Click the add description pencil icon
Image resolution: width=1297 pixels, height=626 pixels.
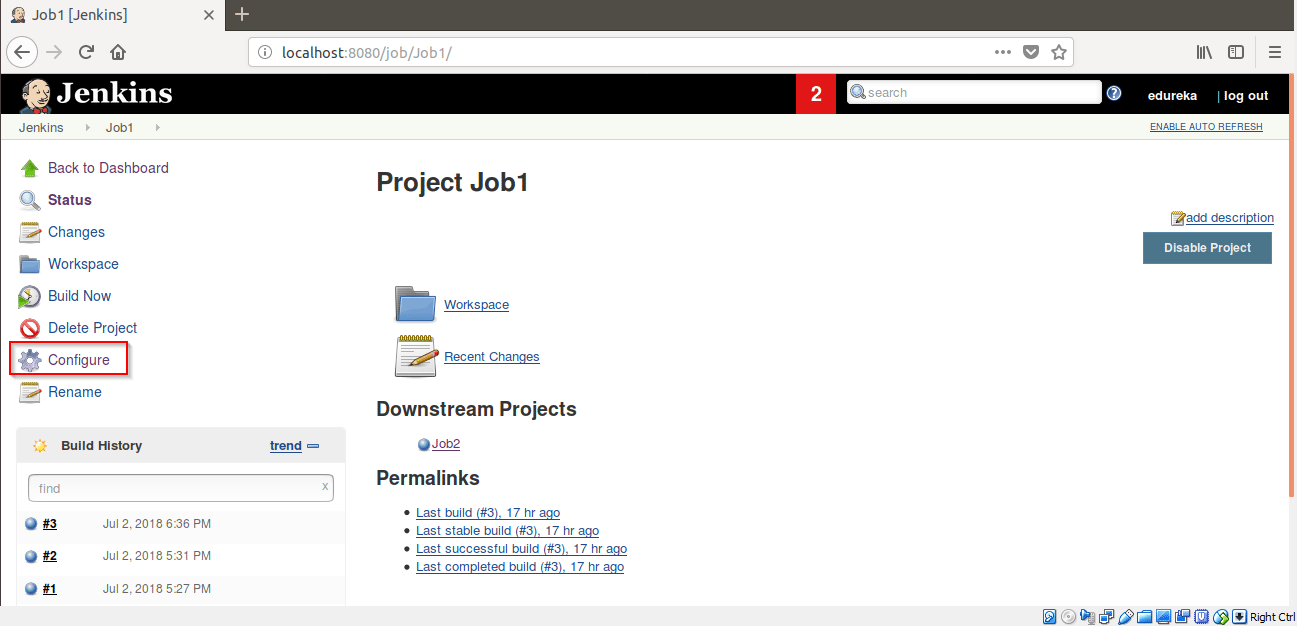[x=1180, y=217]
